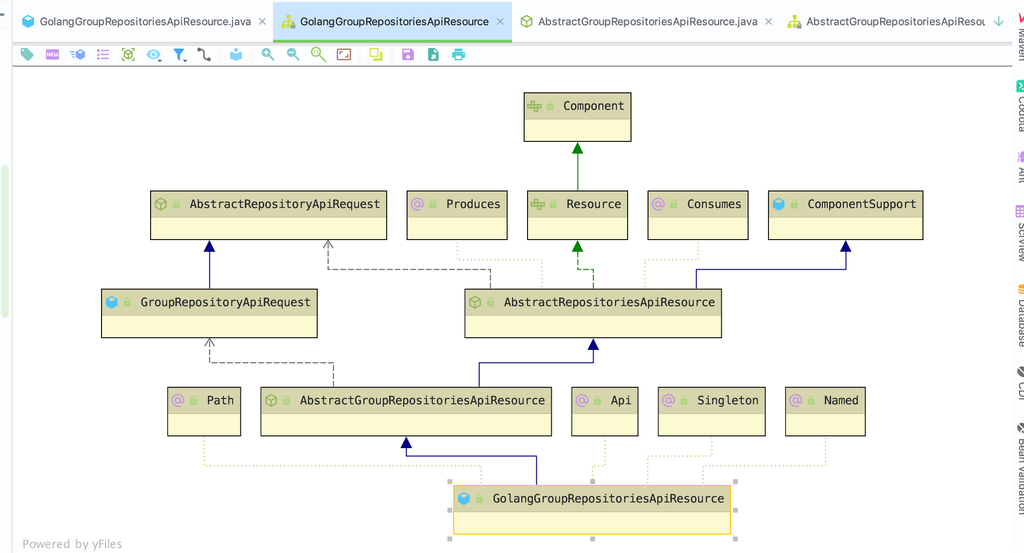
Task: Click the zoom out magnifier icon
Action: pyautogui.click(x=293, y=55)
